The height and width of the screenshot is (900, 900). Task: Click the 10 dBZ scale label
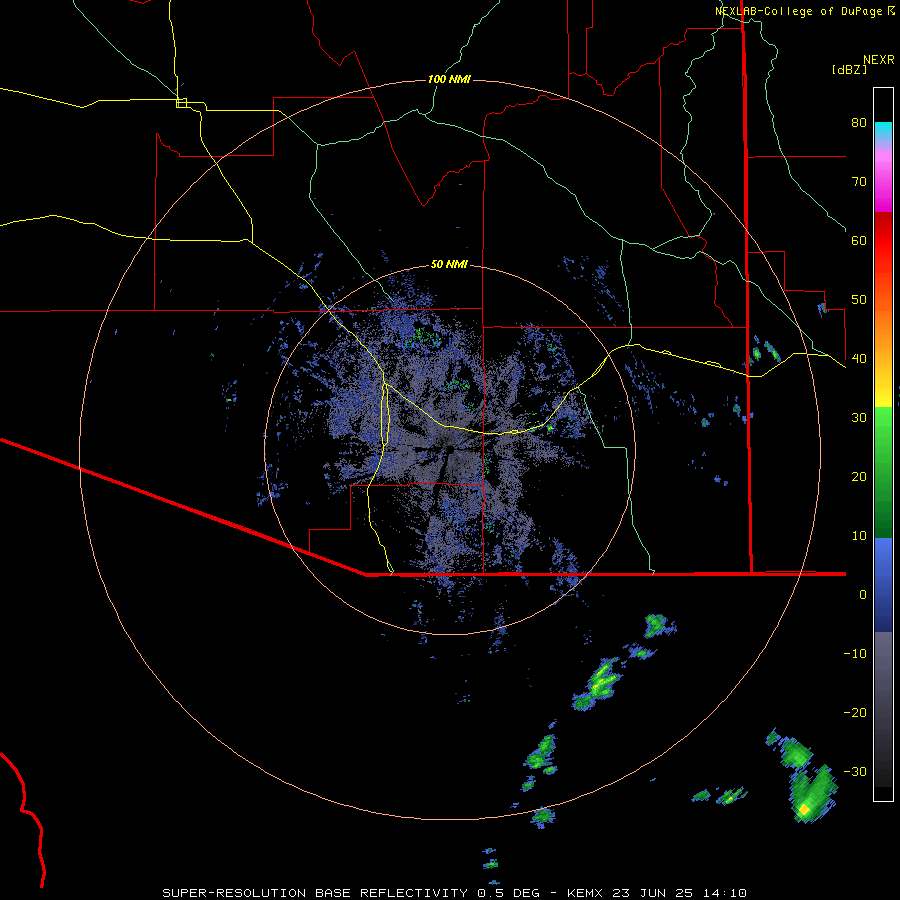(x=859, y=536)
